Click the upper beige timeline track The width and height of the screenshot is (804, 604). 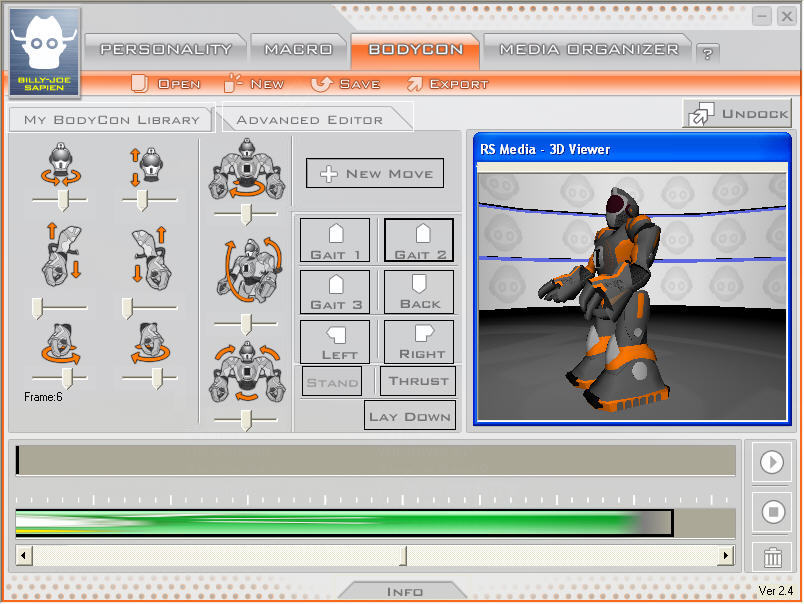(x=376, y=460)
